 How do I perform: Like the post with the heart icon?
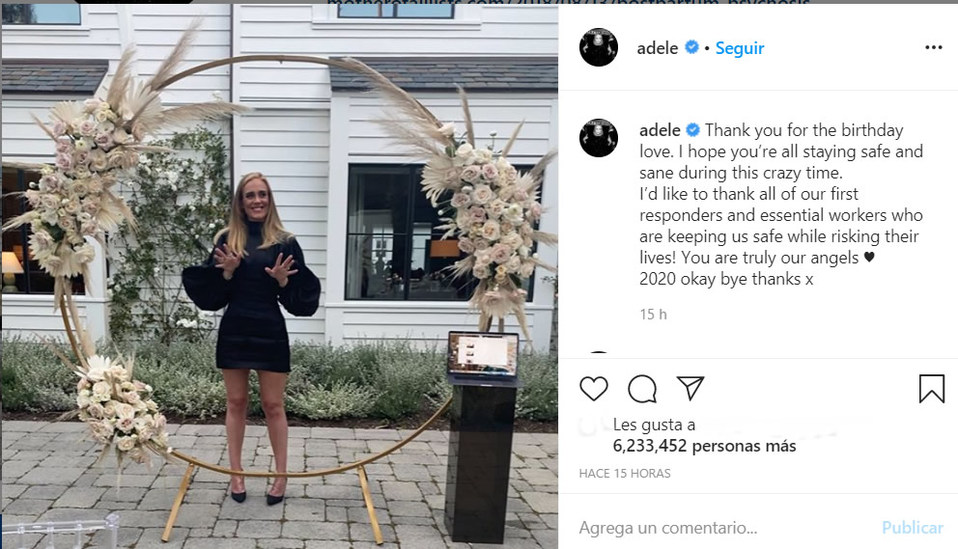pos(593,388)
